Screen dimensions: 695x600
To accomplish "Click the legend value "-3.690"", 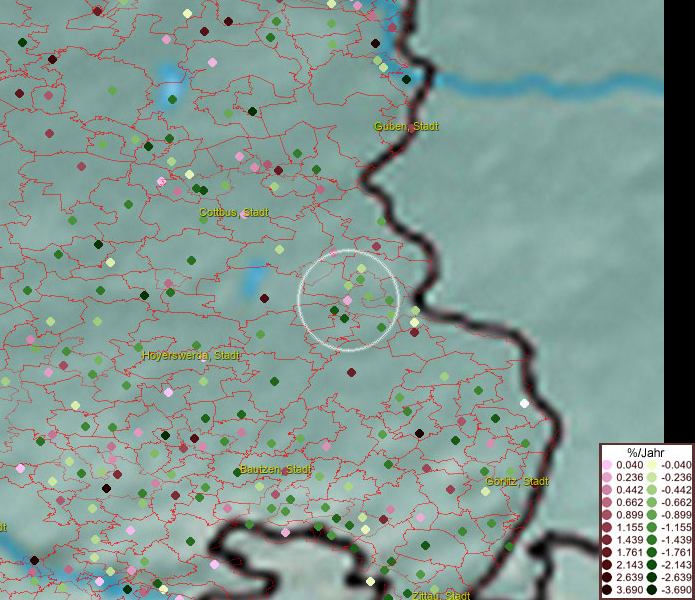I will pos(676,590).
